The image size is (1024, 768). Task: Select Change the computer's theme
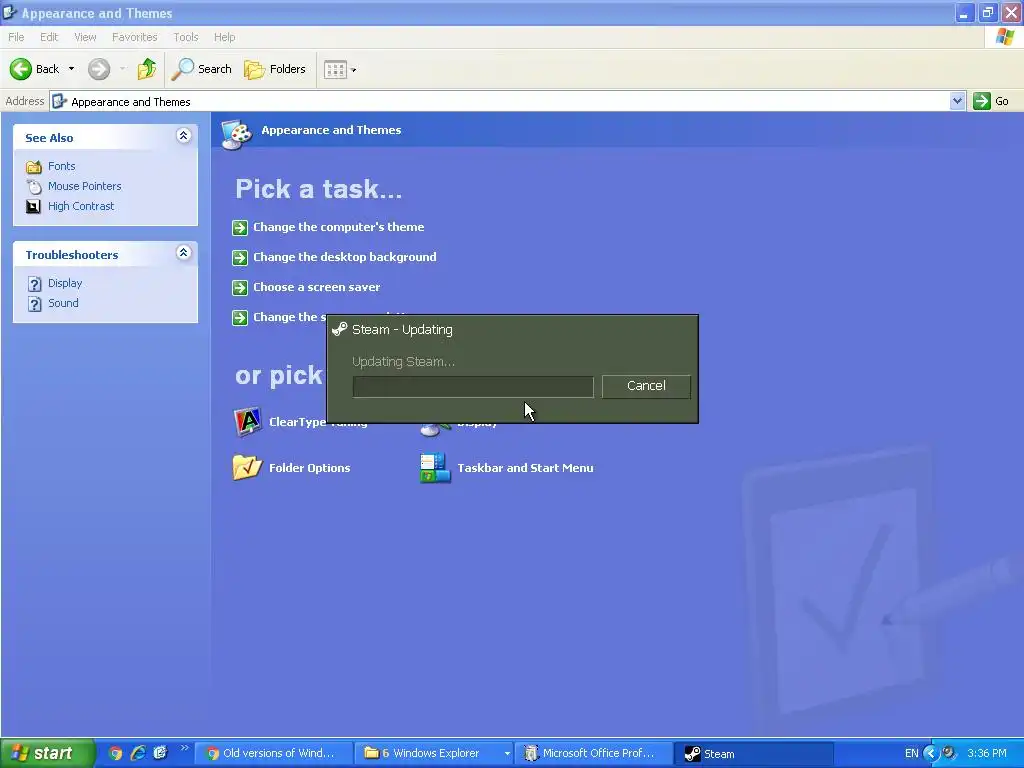pyautogui.click(x=338, y=227)
